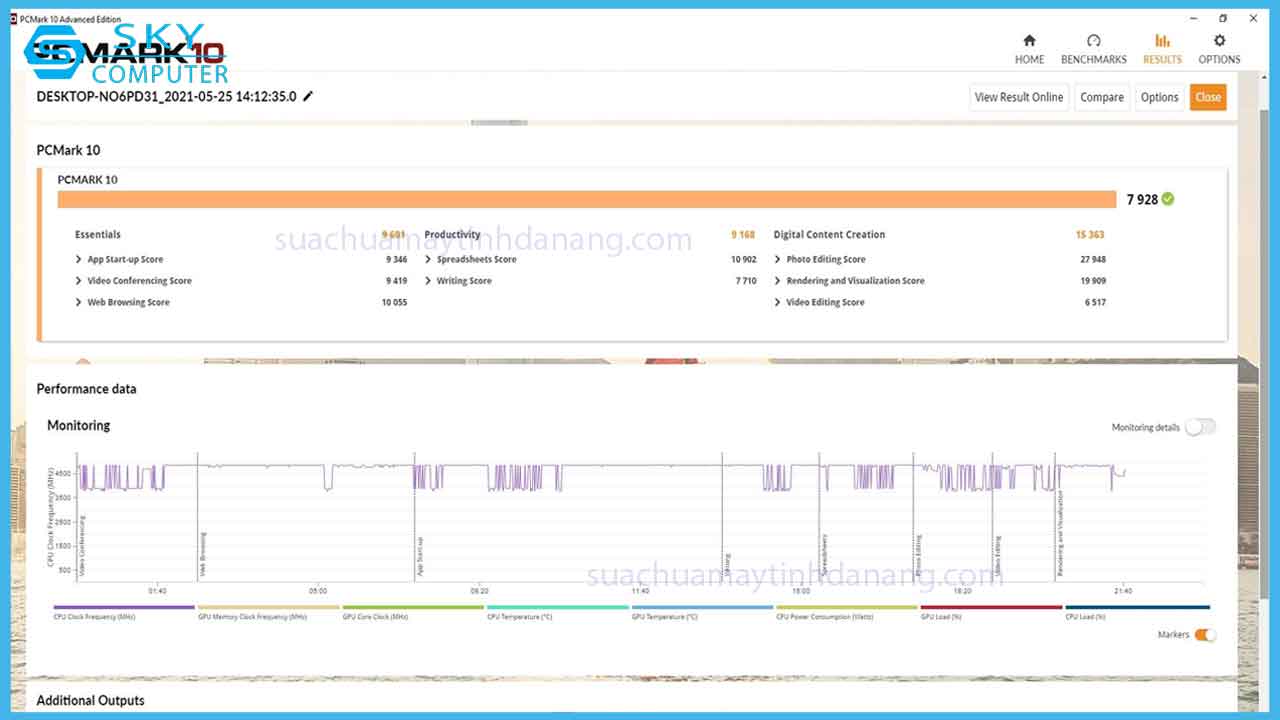Image resolution: width=1280 pixels, height=720 pixels.
Task: Click the App Start-up chart marker
Action: (420, 558)
